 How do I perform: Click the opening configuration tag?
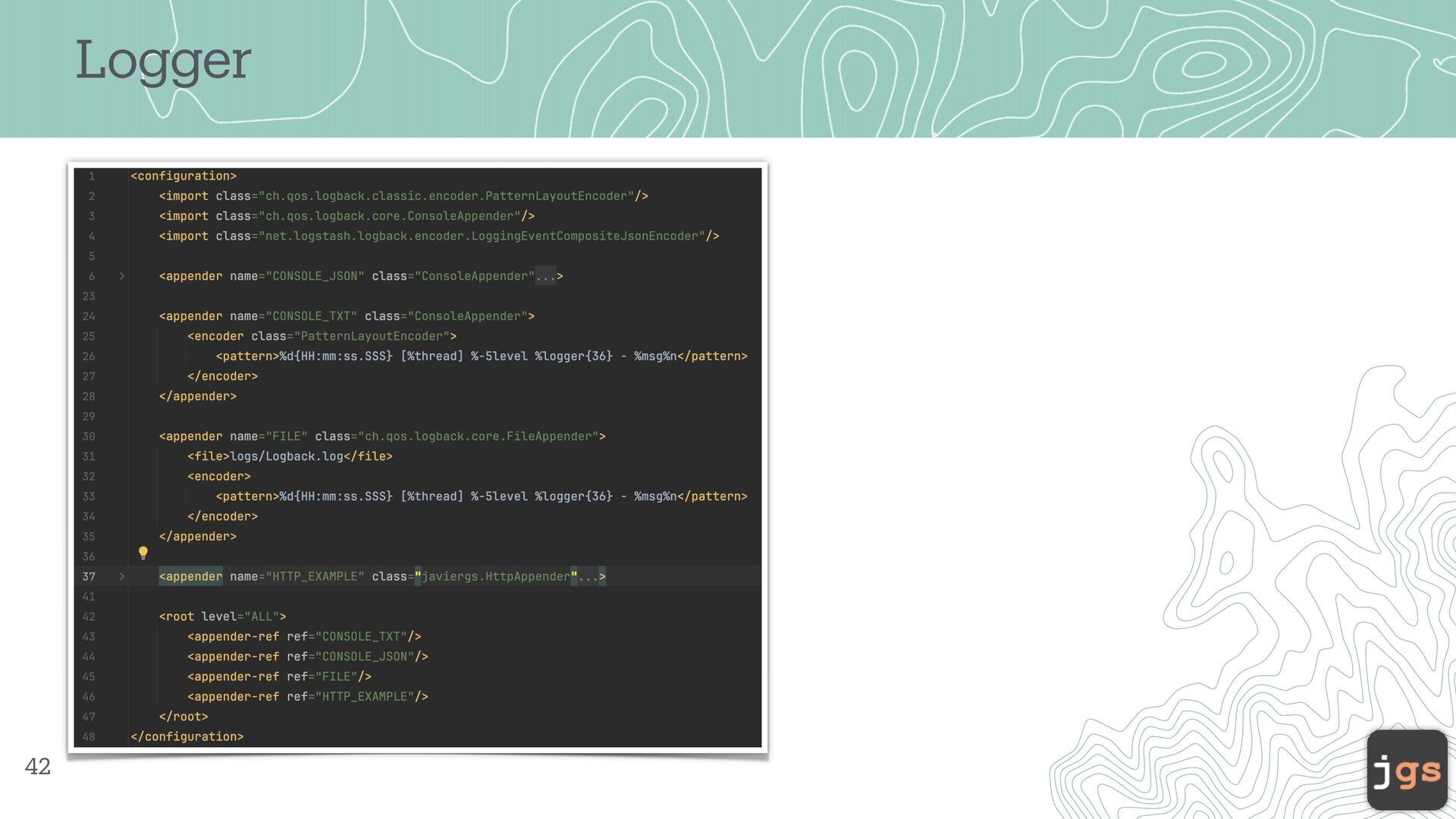(x=184, y=176)
